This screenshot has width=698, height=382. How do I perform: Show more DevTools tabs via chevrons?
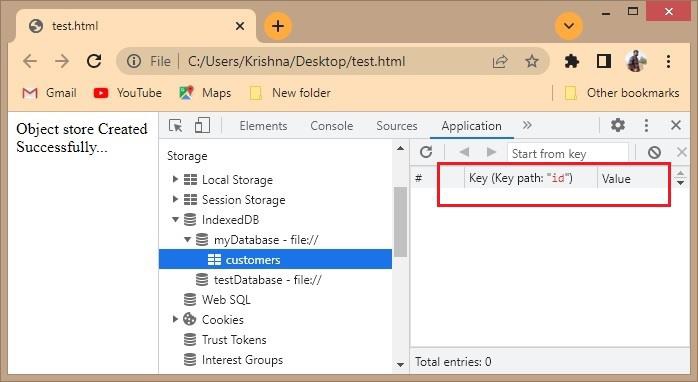(527, 125)
